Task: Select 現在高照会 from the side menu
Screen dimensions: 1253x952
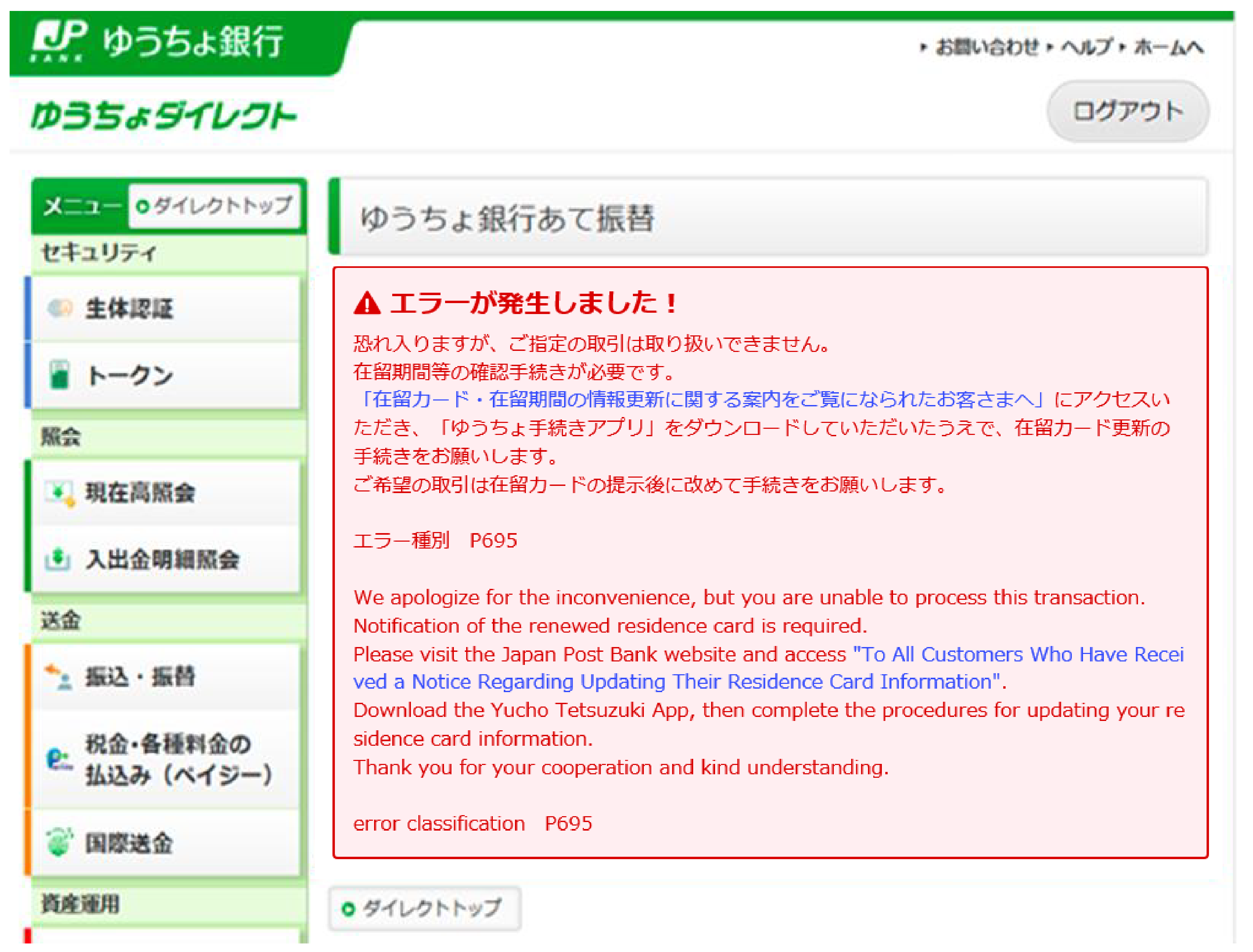Action: click(165, 494)
